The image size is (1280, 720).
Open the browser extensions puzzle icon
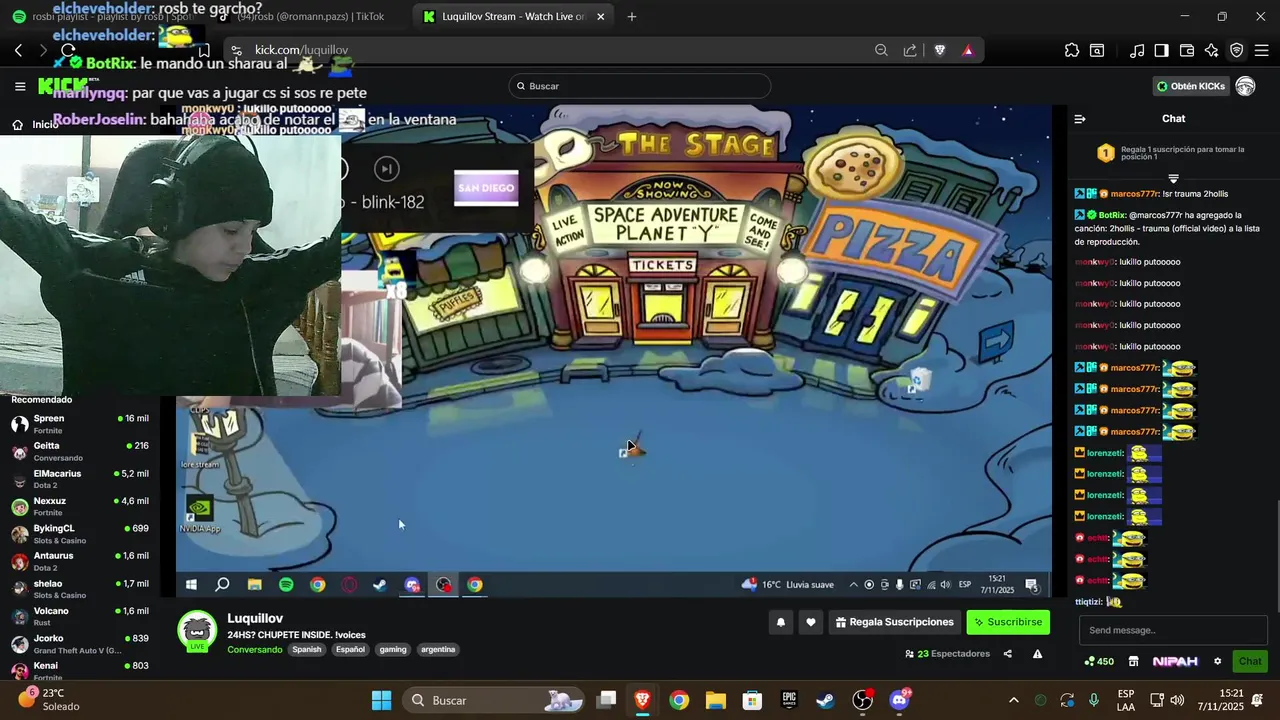[x=1072, y=50]
